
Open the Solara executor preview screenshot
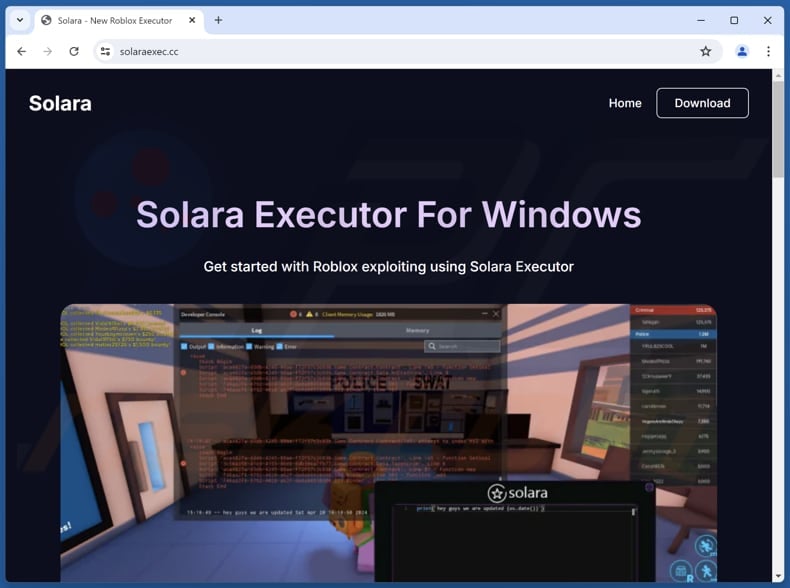point(388,442)
